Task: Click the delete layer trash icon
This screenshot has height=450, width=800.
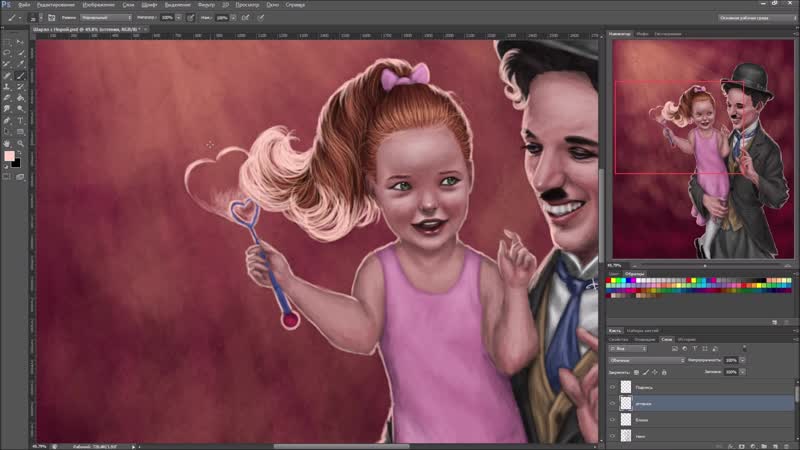Action: [786, 446]
